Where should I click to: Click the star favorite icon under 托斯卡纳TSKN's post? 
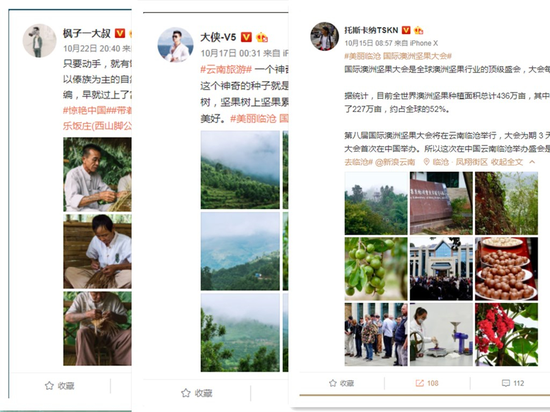click(x=333, y=383)
